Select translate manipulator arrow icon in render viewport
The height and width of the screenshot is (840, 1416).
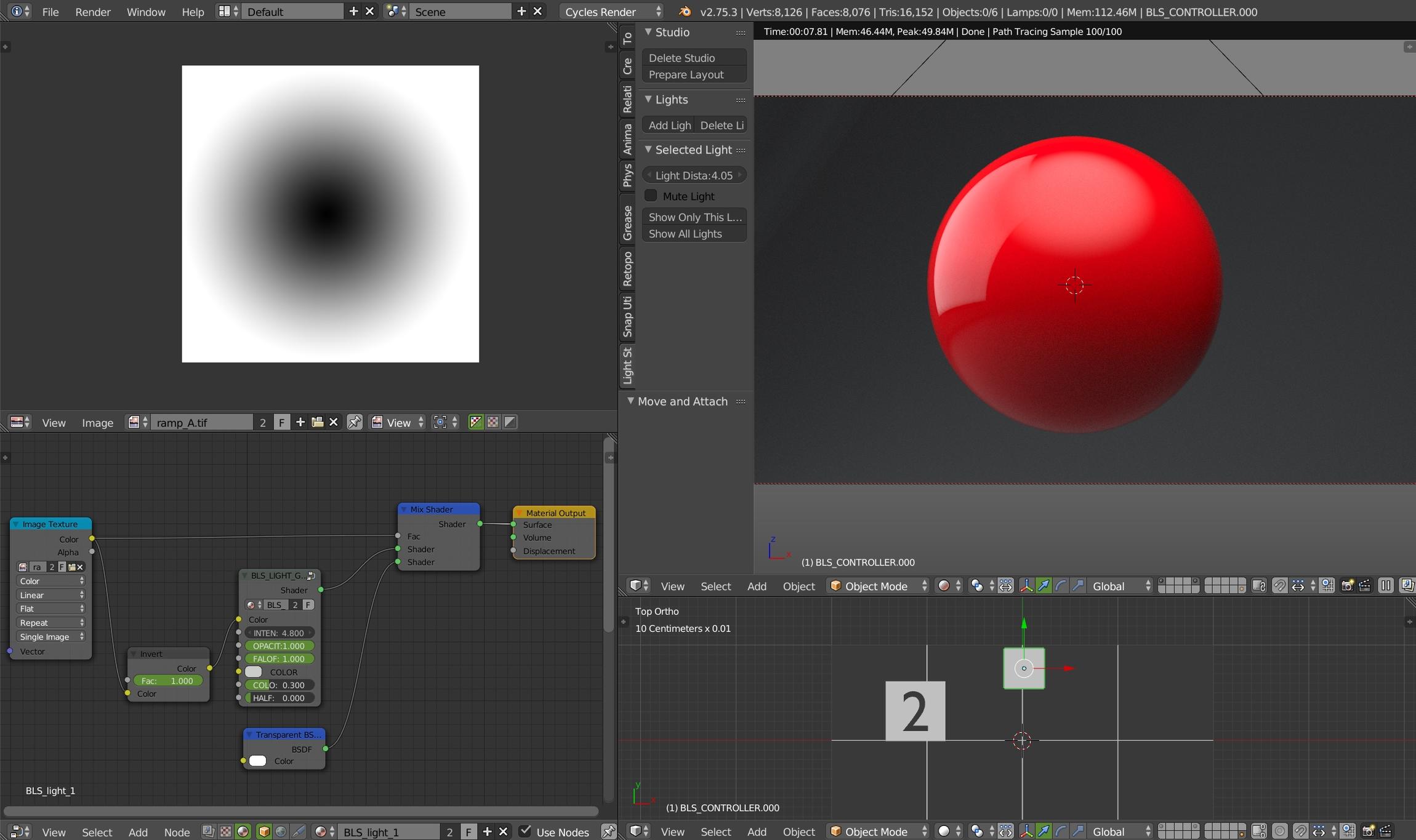tap(1044, 586)
